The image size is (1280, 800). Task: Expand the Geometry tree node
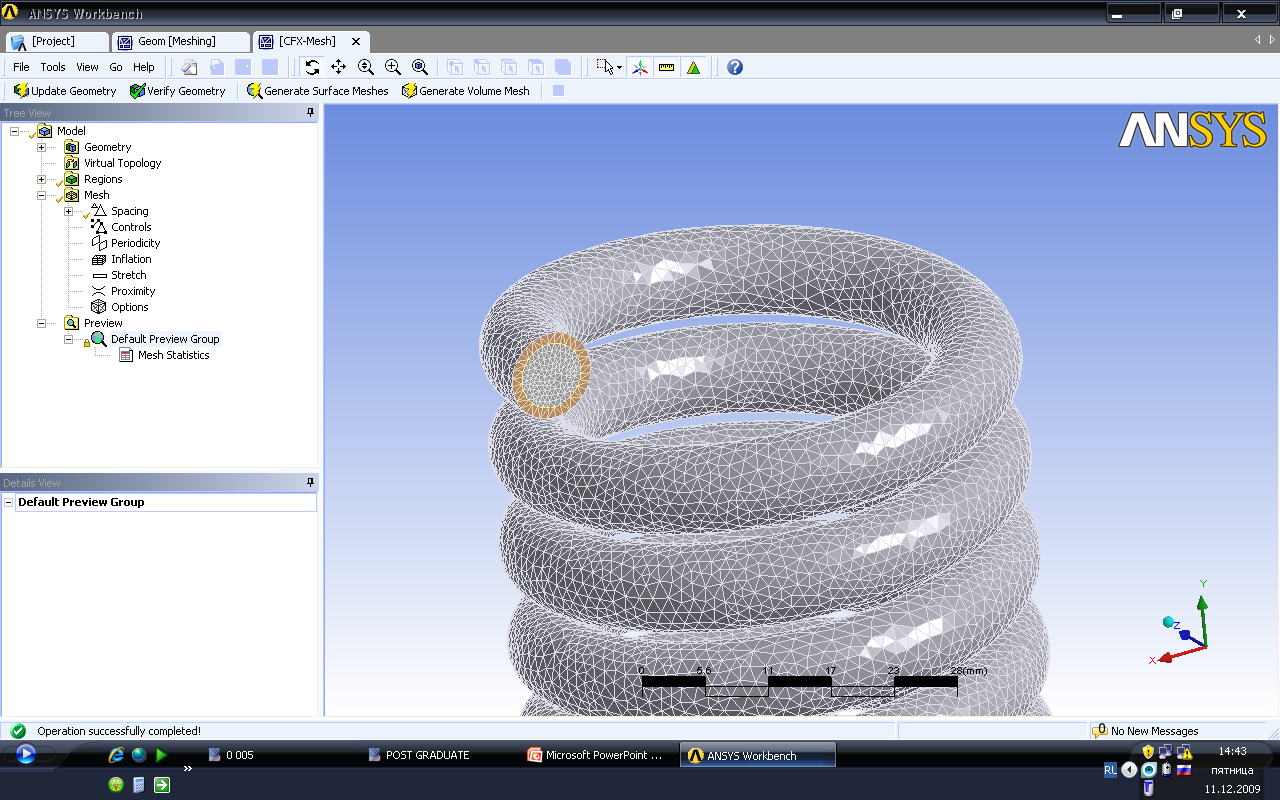41,147
